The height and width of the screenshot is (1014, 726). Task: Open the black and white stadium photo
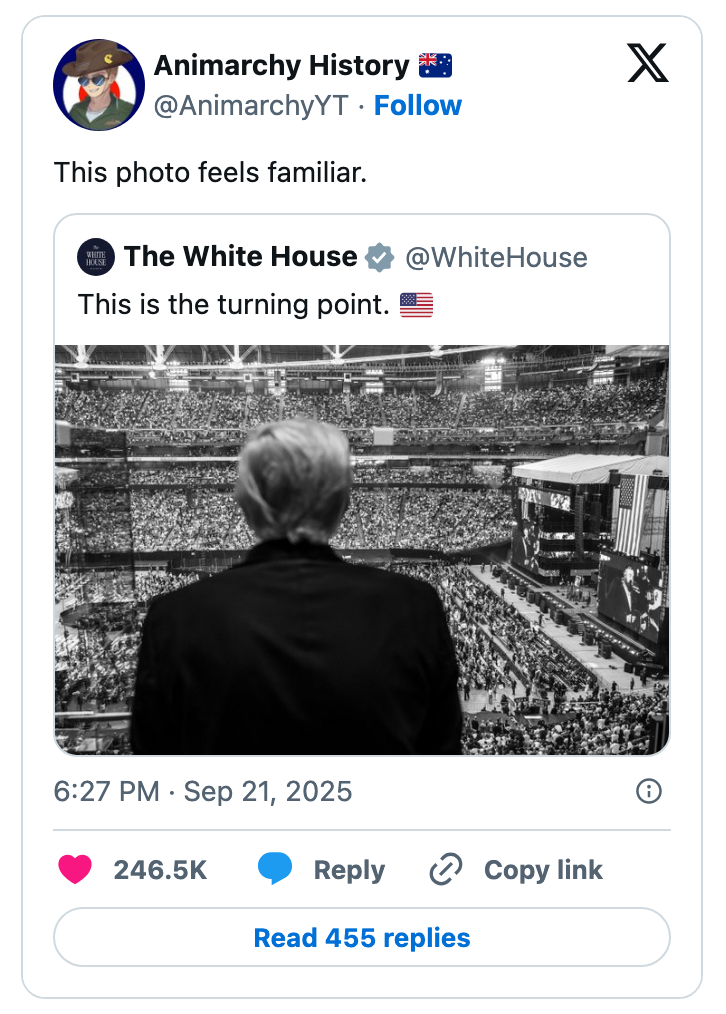point(362,550)
